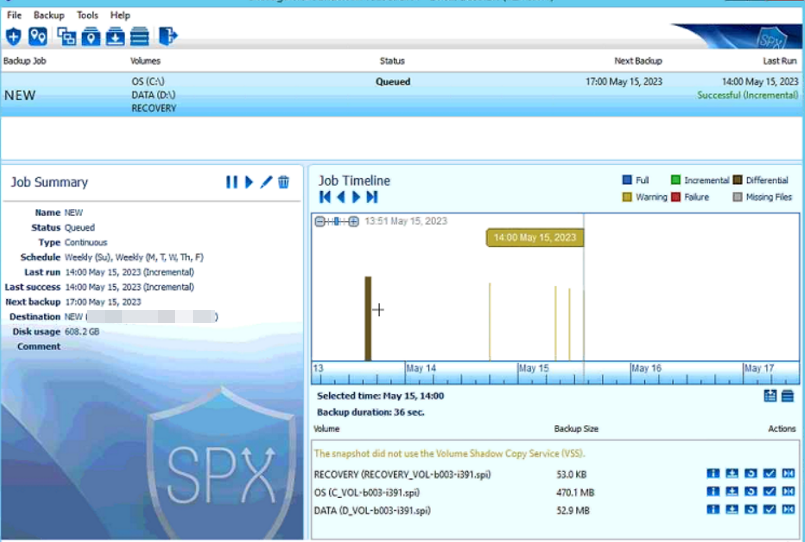Click the Incremental legend green swatch
Screen dimensions: 805x542
pyautogui.click(x=676, y=180)
